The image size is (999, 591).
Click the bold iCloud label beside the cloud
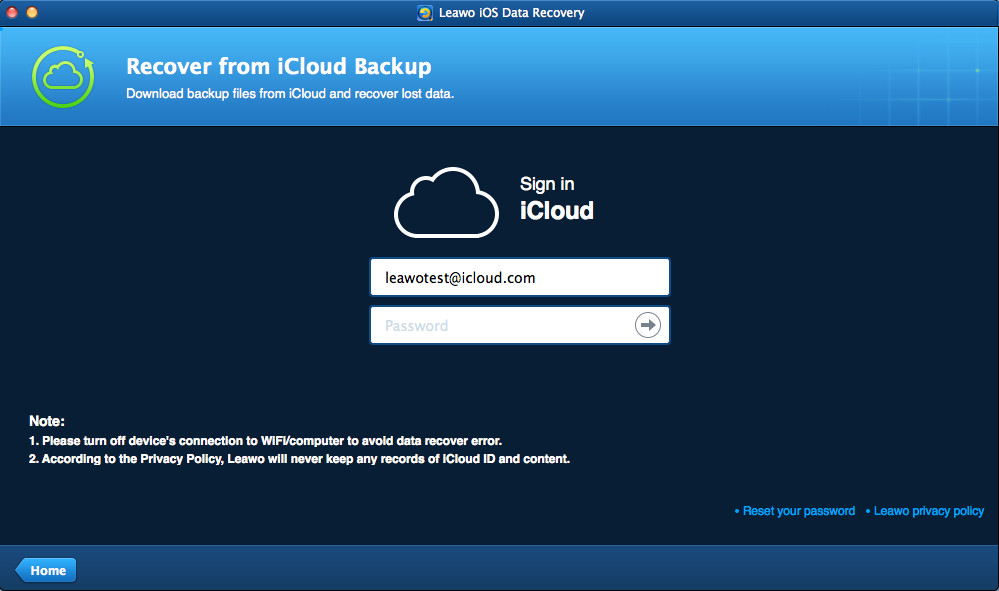[556, 211]
